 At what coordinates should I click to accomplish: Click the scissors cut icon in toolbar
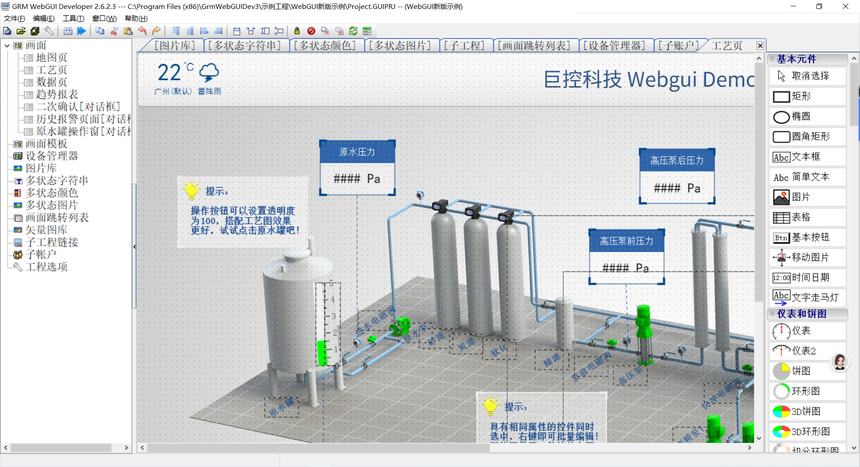[x=113, y=32]
